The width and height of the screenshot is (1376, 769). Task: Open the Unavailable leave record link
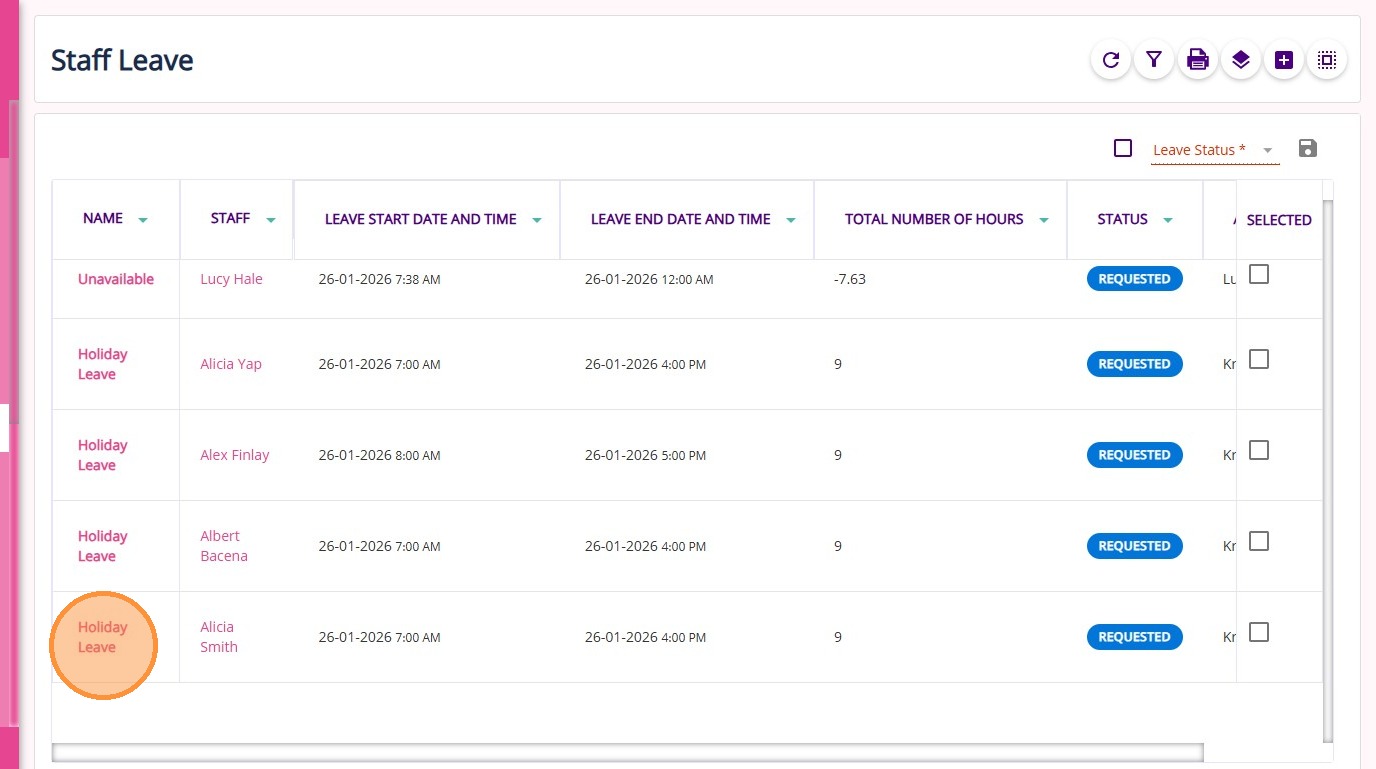coord(116,279)
